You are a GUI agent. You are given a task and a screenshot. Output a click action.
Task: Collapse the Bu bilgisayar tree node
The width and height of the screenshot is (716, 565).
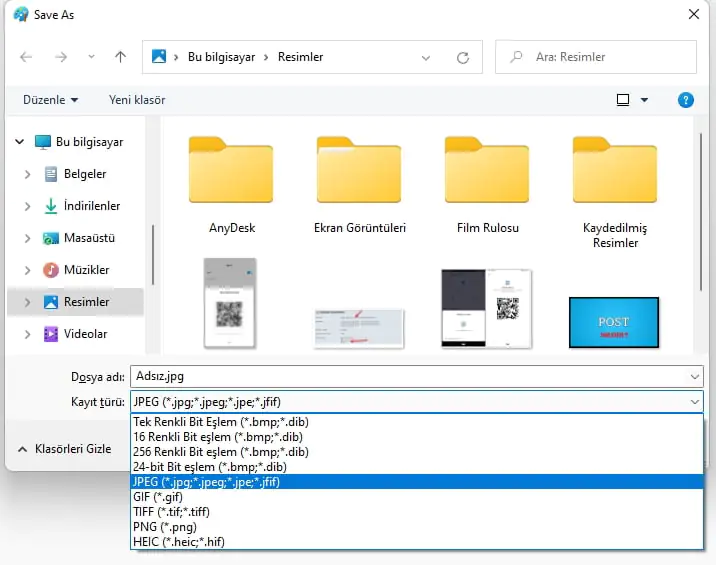pyautogui.click(x=19, y=142)
